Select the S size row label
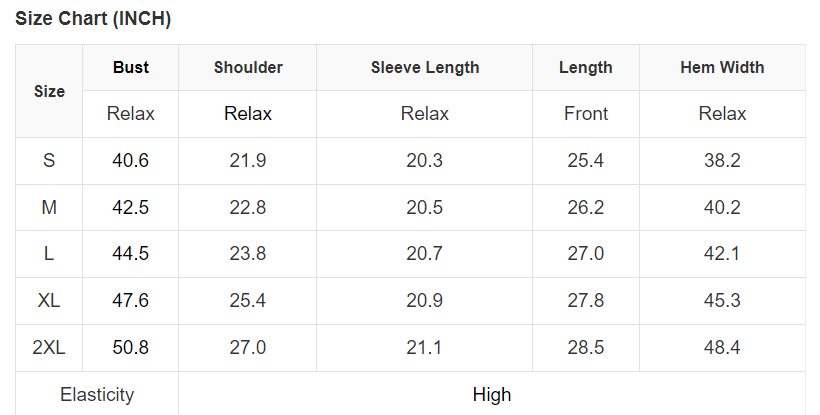The image size is (820, 415). tap(49, 160)
